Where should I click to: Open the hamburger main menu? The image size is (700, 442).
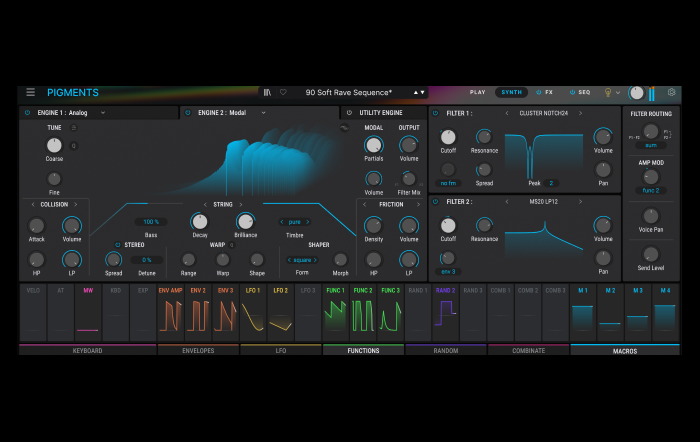pos(30,92)
